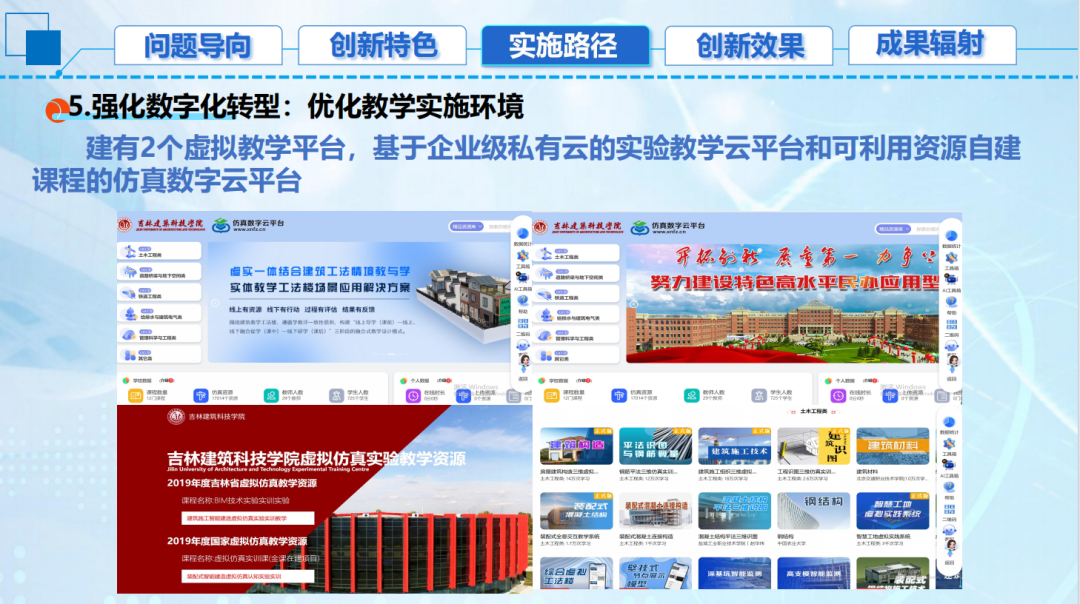Select 管理科学与工程类 in left platform screenshot
Image resolution: width=1080 pixels, height=604 pixels.
pyautogui.click(x=159, y=335)
